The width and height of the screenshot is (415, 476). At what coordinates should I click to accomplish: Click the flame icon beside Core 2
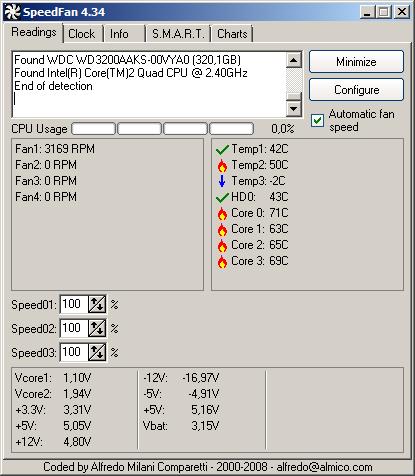[222, 245]
